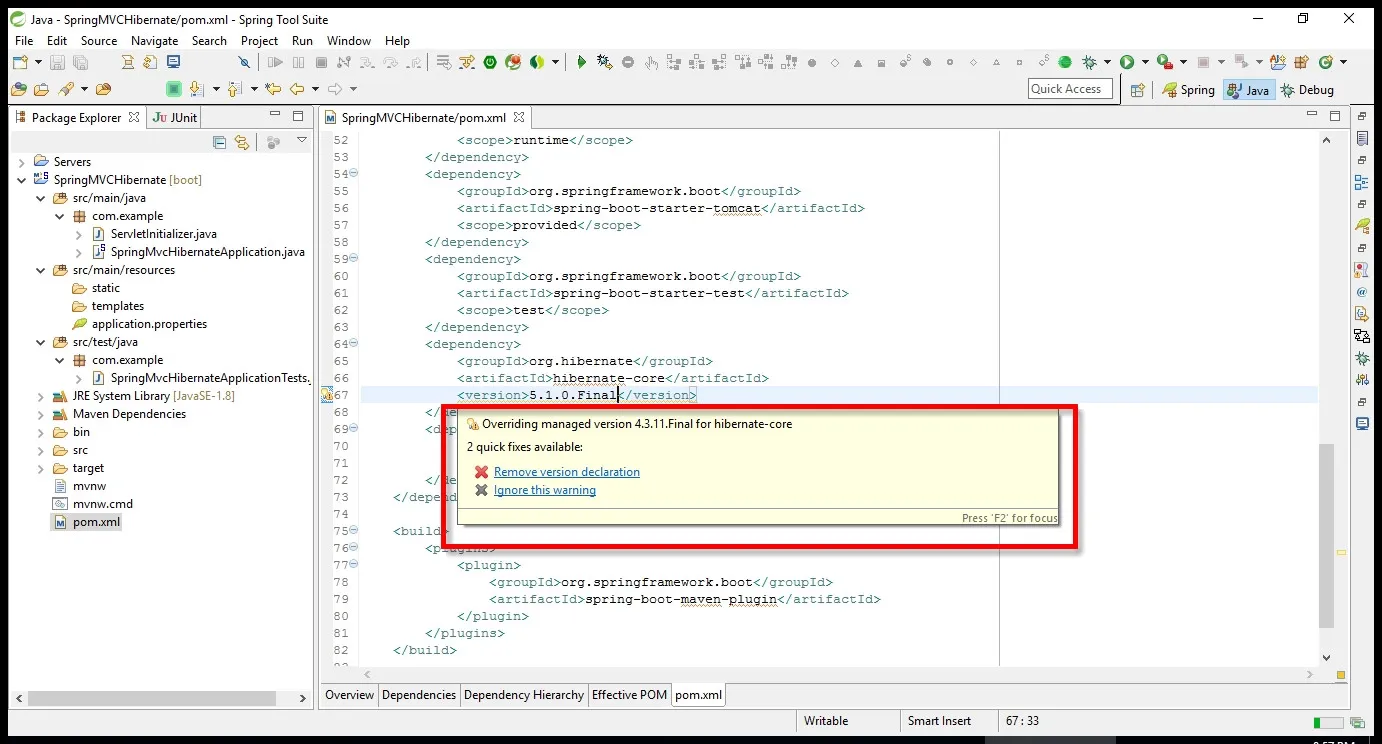
Task: Click the Save icon in the toolbar
Action: coord(55,62)
